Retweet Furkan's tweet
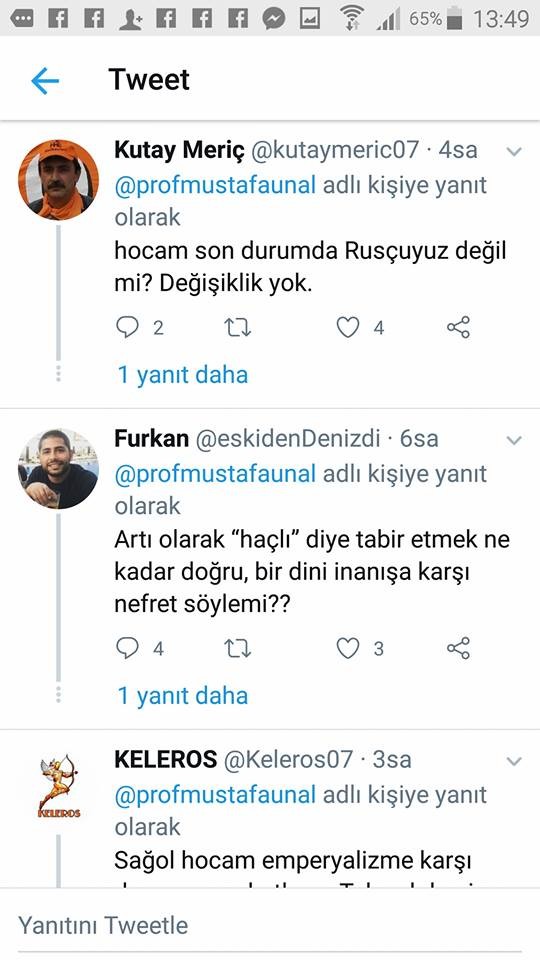The width and height of the screenshot is (540, 960). pos(238,648)
